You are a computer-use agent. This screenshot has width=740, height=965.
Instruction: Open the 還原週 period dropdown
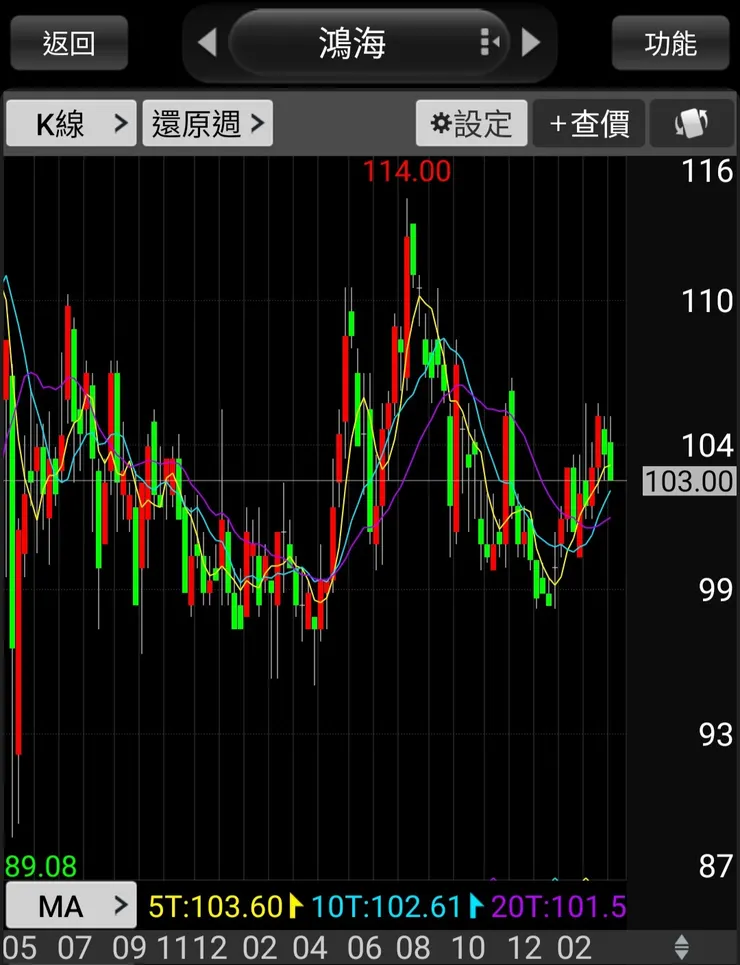207,123
